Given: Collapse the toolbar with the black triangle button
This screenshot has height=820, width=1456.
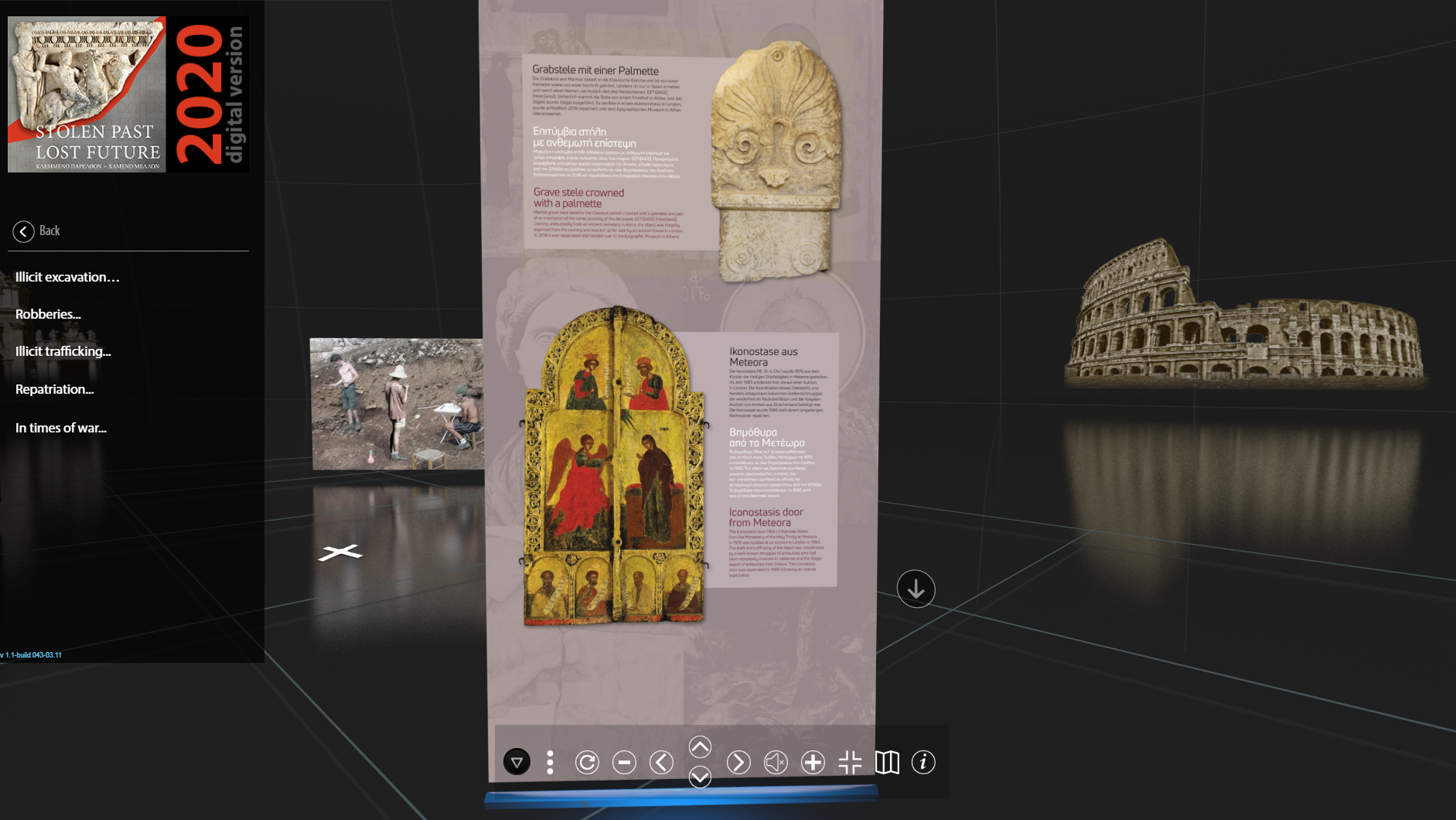Looking at the screenshot, I should pyautogui.click(x=517, y=762).
